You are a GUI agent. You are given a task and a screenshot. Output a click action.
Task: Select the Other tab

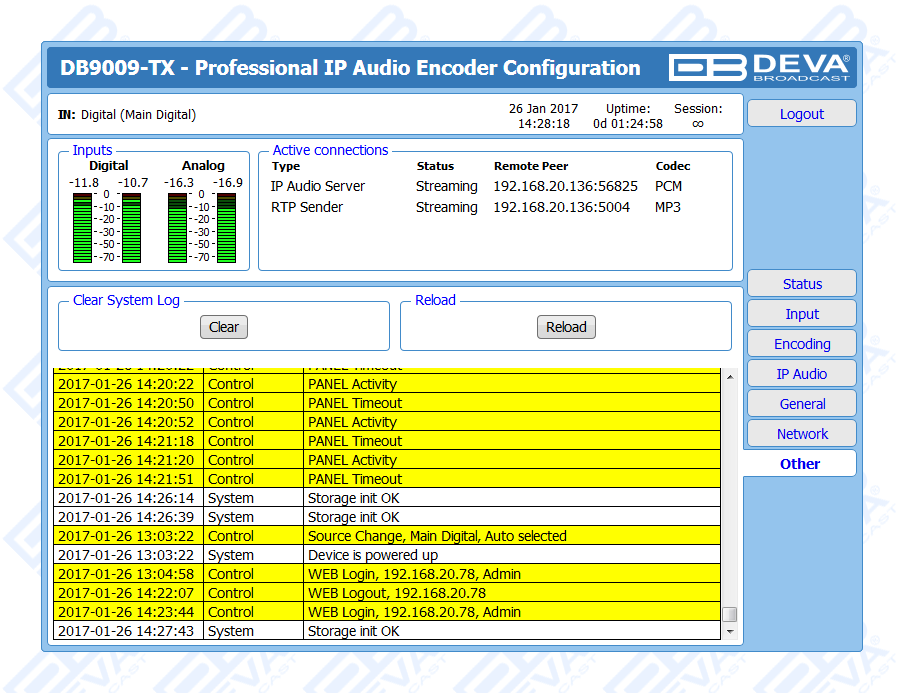pyautogui.click(x=799, y=464)
